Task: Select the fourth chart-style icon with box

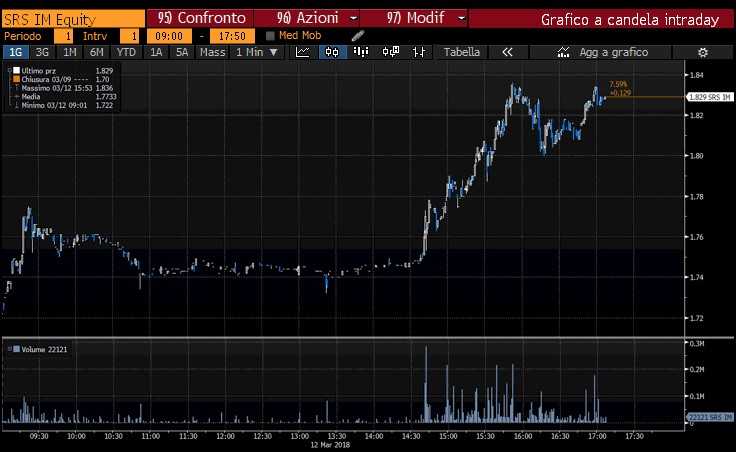Action: point(391,52)
